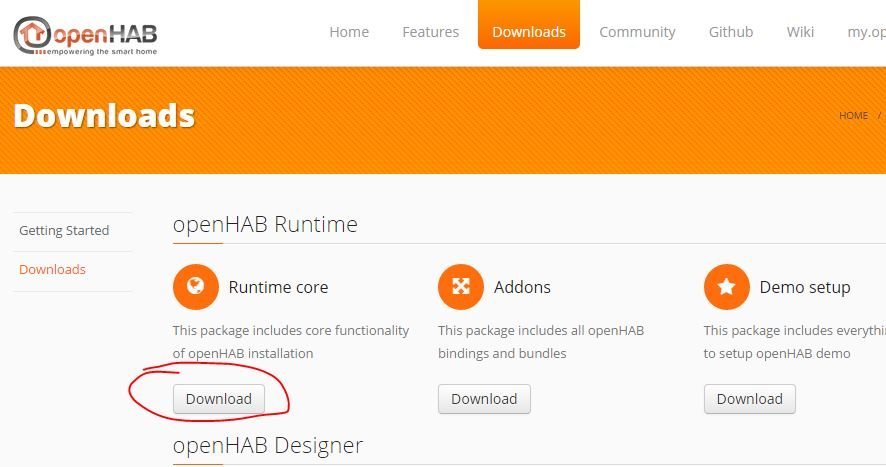Click the openHAB Runtime section heading
Screen dimensions: 886x467
tap(265, 225)
